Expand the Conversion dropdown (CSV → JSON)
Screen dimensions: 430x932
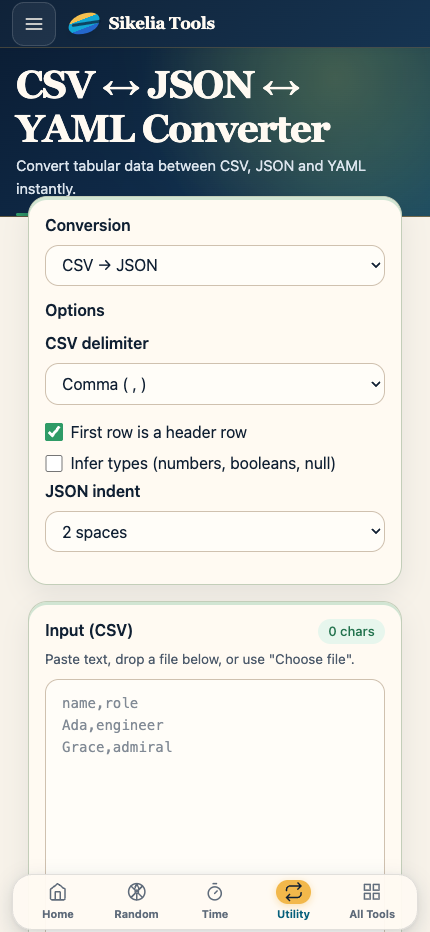click(x=215, y=265)
